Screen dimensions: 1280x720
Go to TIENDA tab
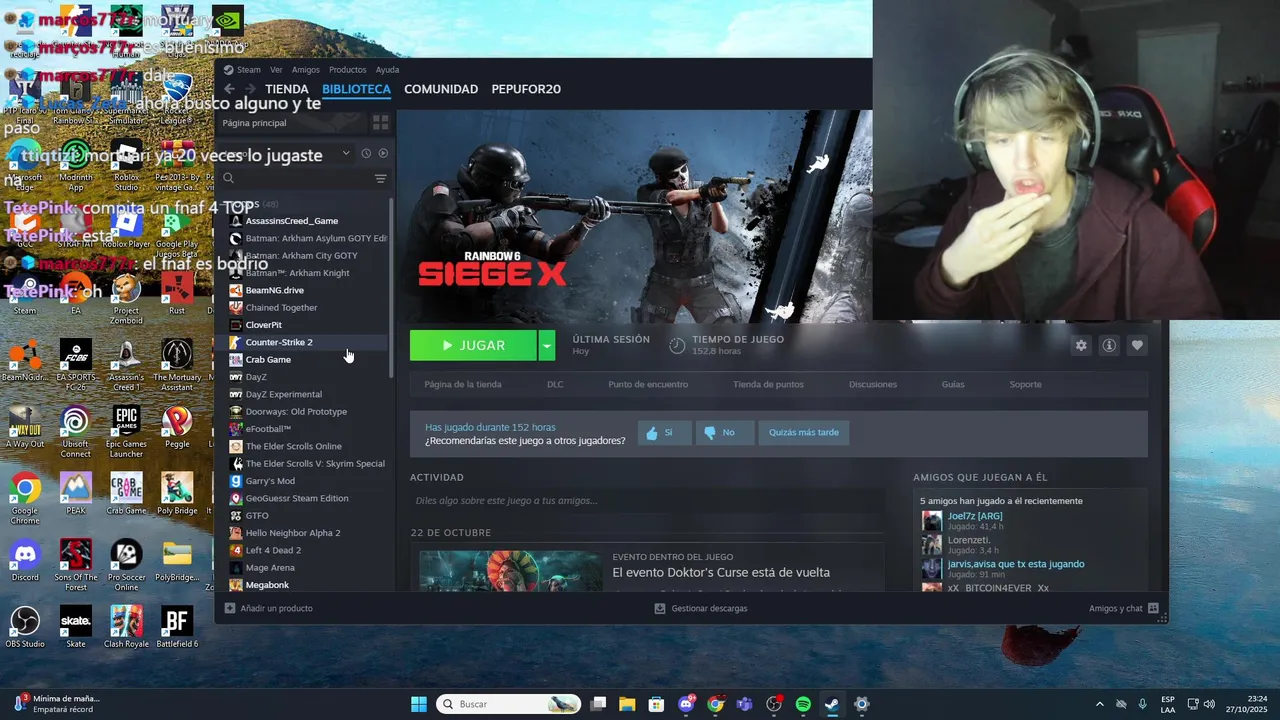click(287, 89)
